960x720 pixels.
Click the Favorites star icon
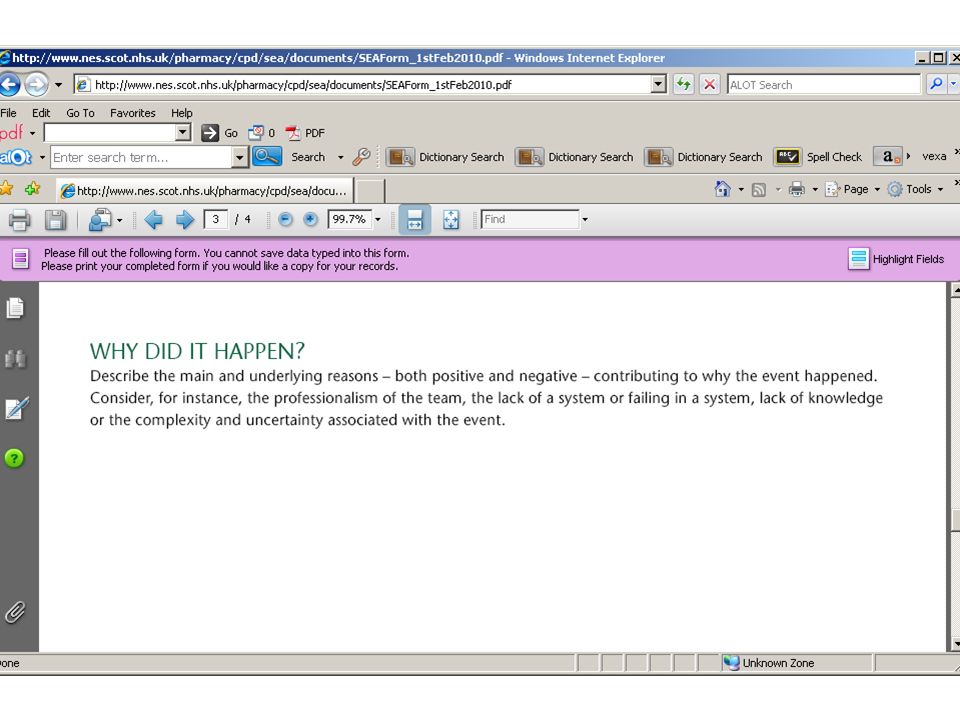(x=6, y=188)
